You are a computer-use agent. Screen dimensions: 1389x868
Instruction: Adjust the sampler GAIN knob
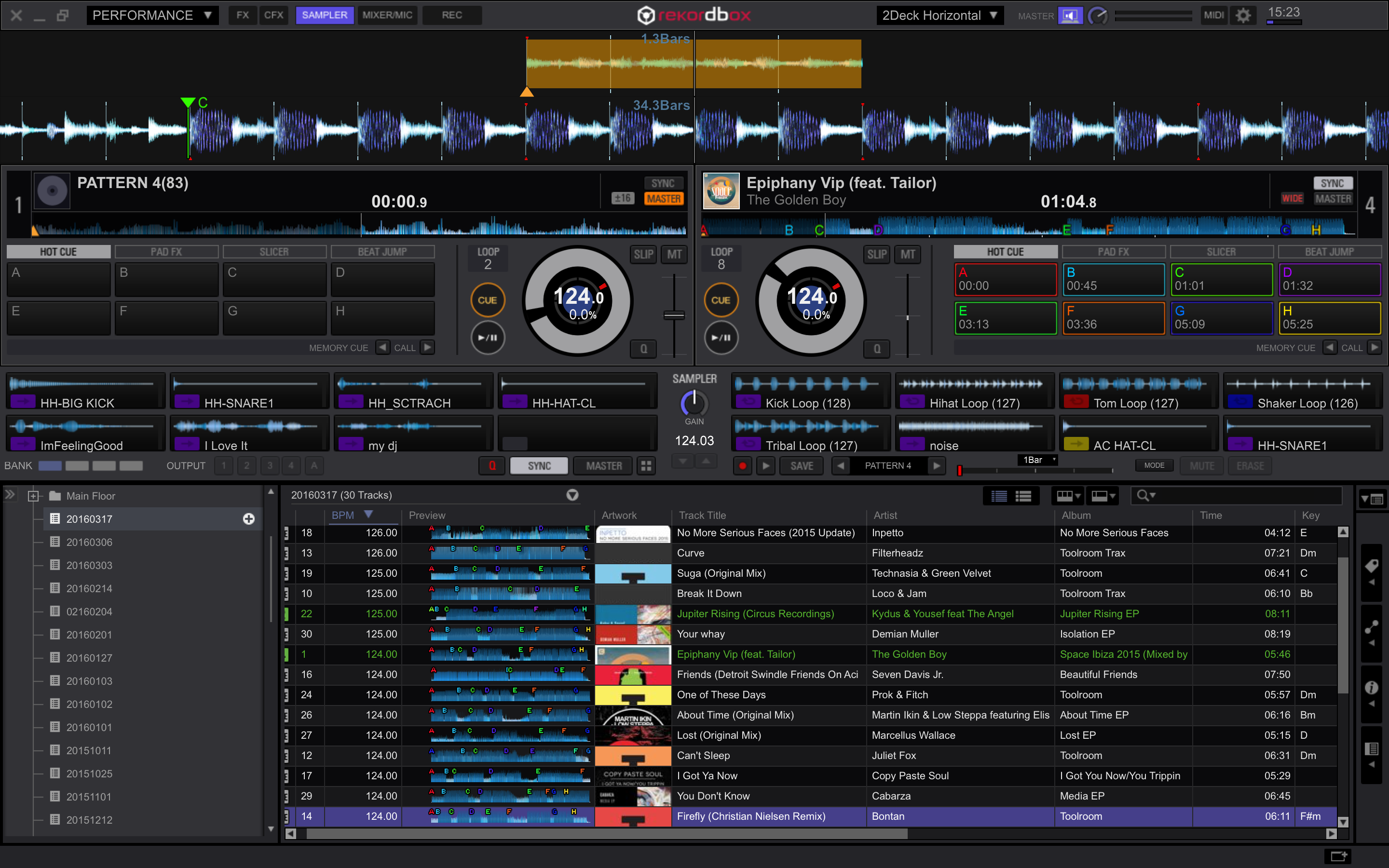pyautogui.click(x=694, y=403)
